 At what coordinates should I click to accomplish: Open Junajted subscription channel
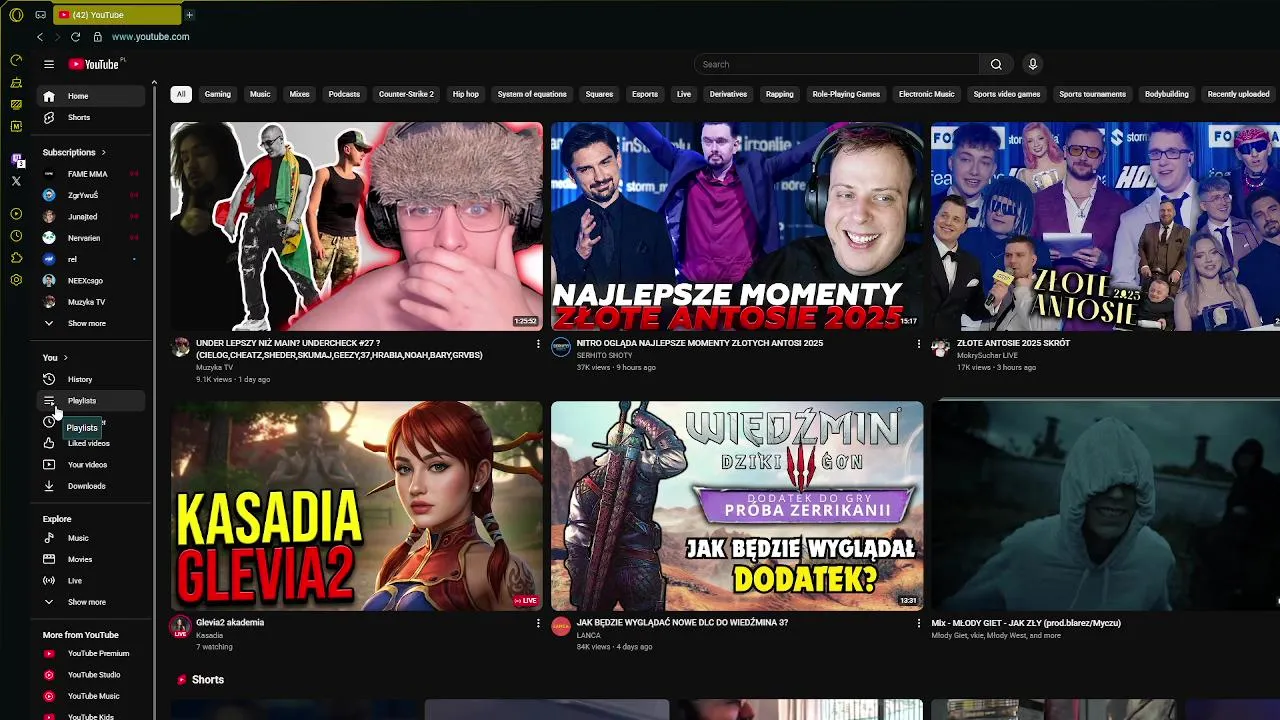click(x=92, y=217)
